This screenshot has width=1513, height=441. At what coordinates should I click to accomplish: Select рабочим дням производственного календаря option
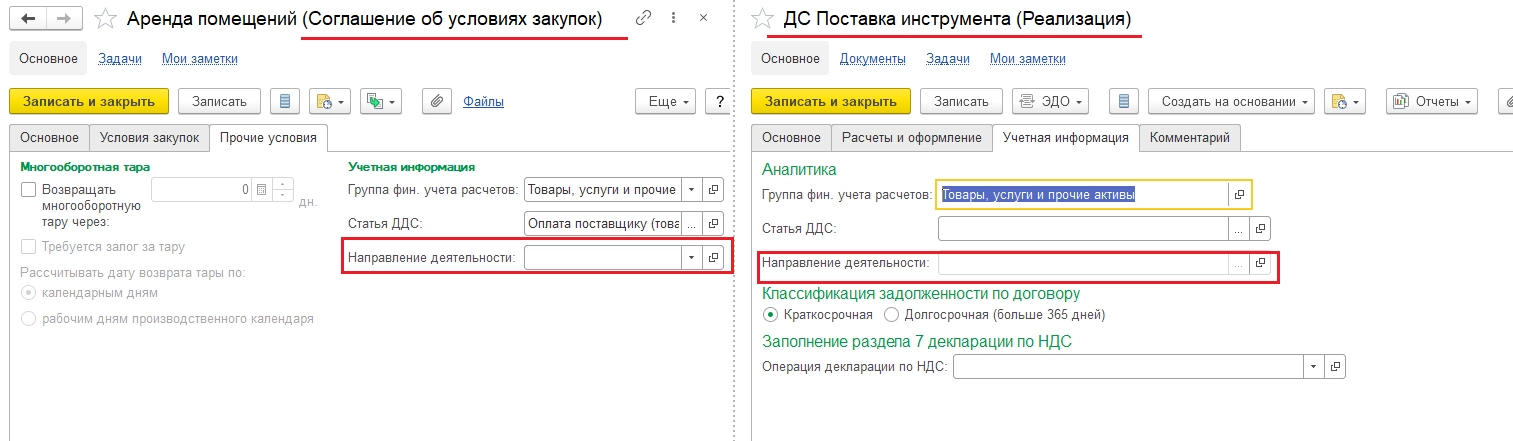29,319
